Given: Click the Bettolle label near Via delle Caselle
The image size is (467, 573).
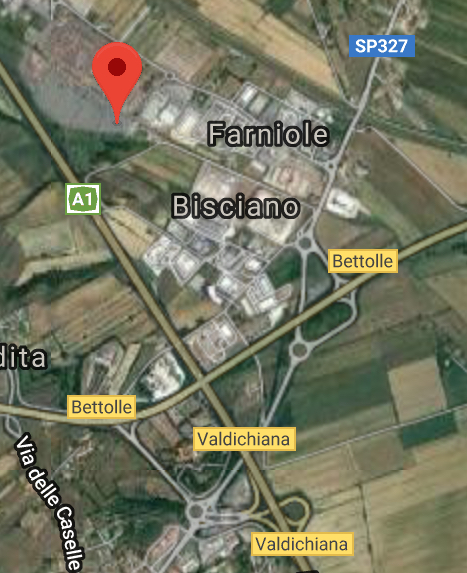Looking at the screenshot, I should [102, 407].
